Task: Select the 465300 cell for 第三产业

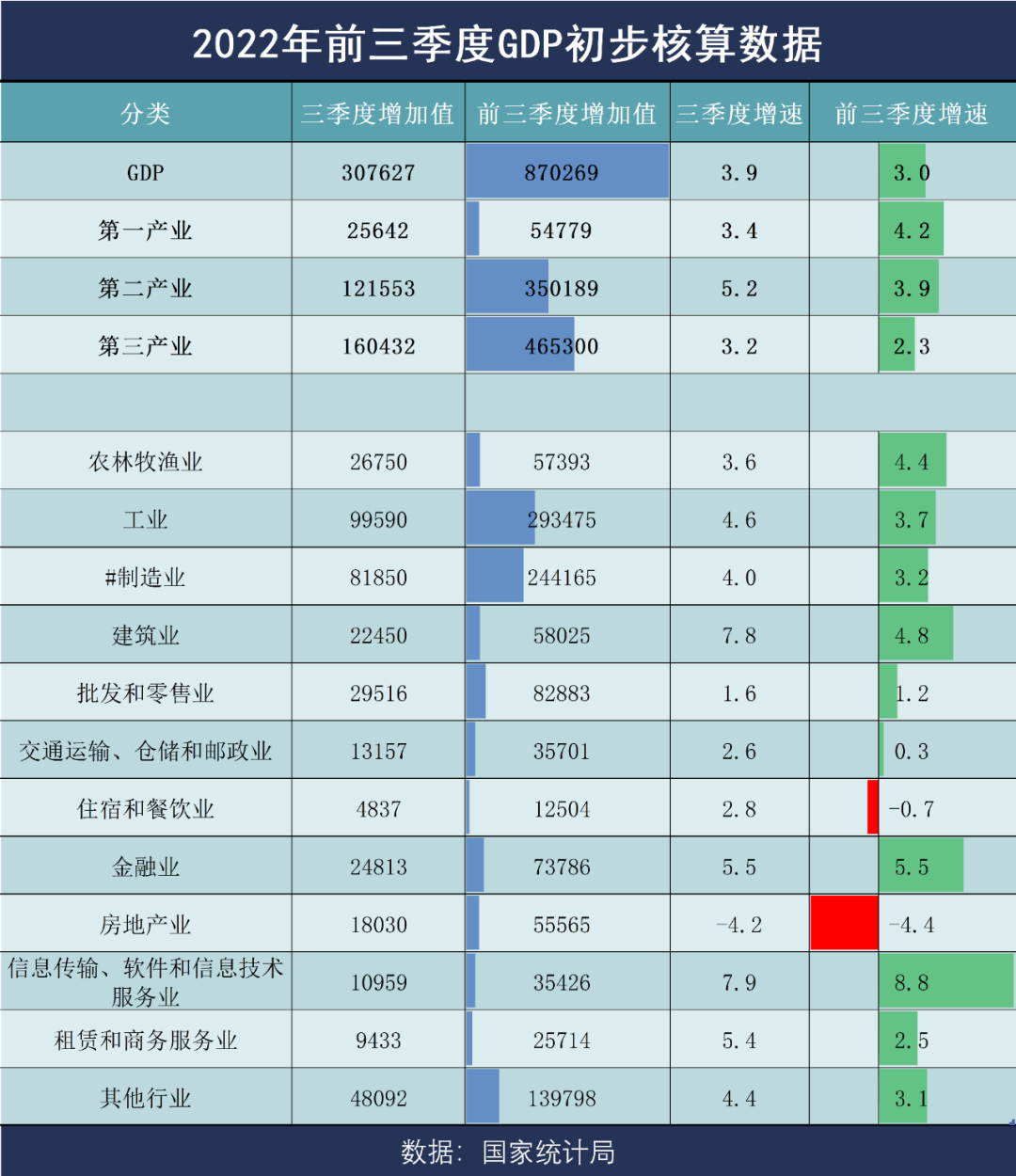Action: click(562, 346)
